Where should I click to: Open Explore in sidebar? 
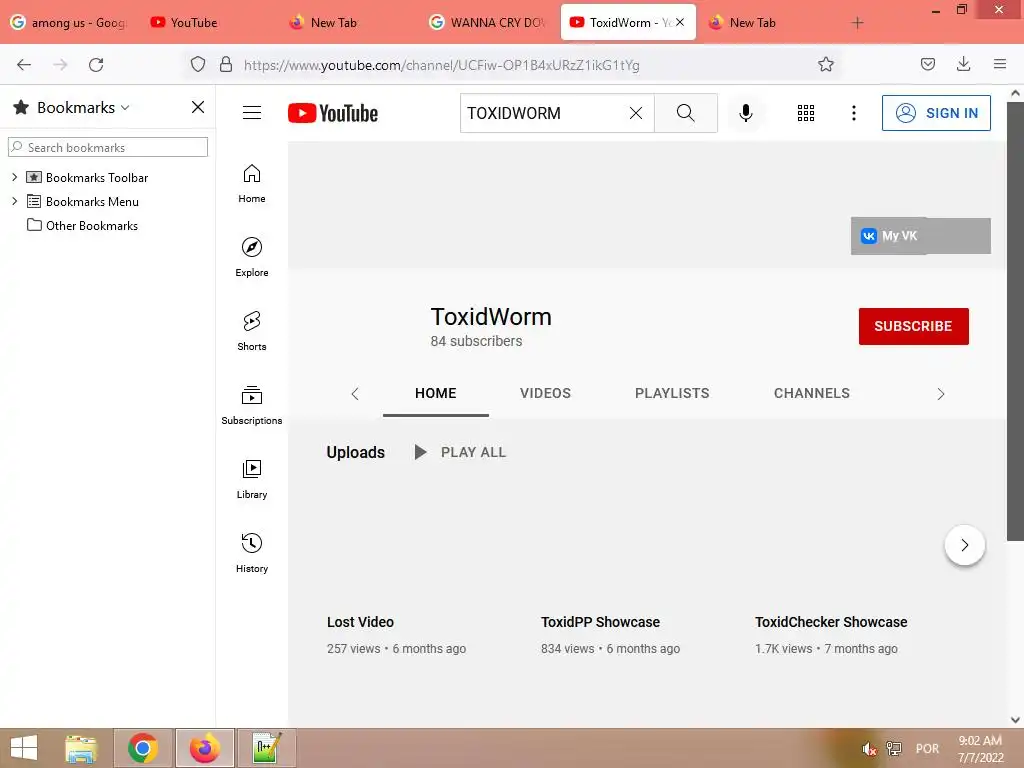251,257
